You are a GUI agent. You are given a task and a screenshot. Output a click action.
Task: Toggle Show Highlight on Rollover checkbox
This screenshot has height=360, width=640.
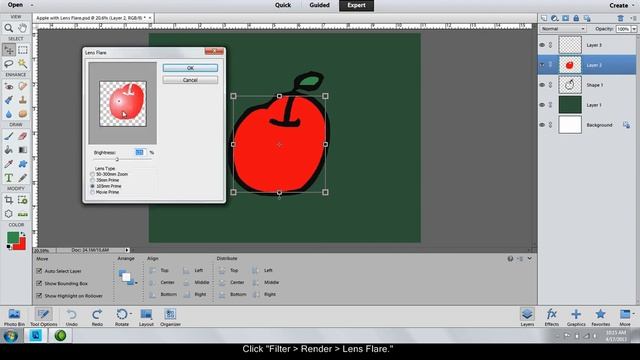tap(39, 295)
